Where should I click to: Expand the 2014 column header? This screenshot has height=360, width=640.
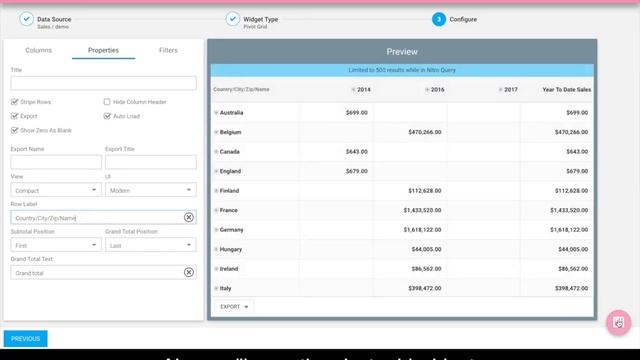(353, 89)
